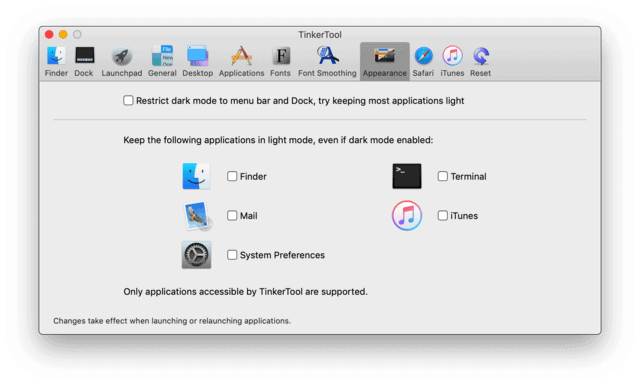Check the System Preferences checkbox
Screen dimensions: 640x386
pos(232,255)
